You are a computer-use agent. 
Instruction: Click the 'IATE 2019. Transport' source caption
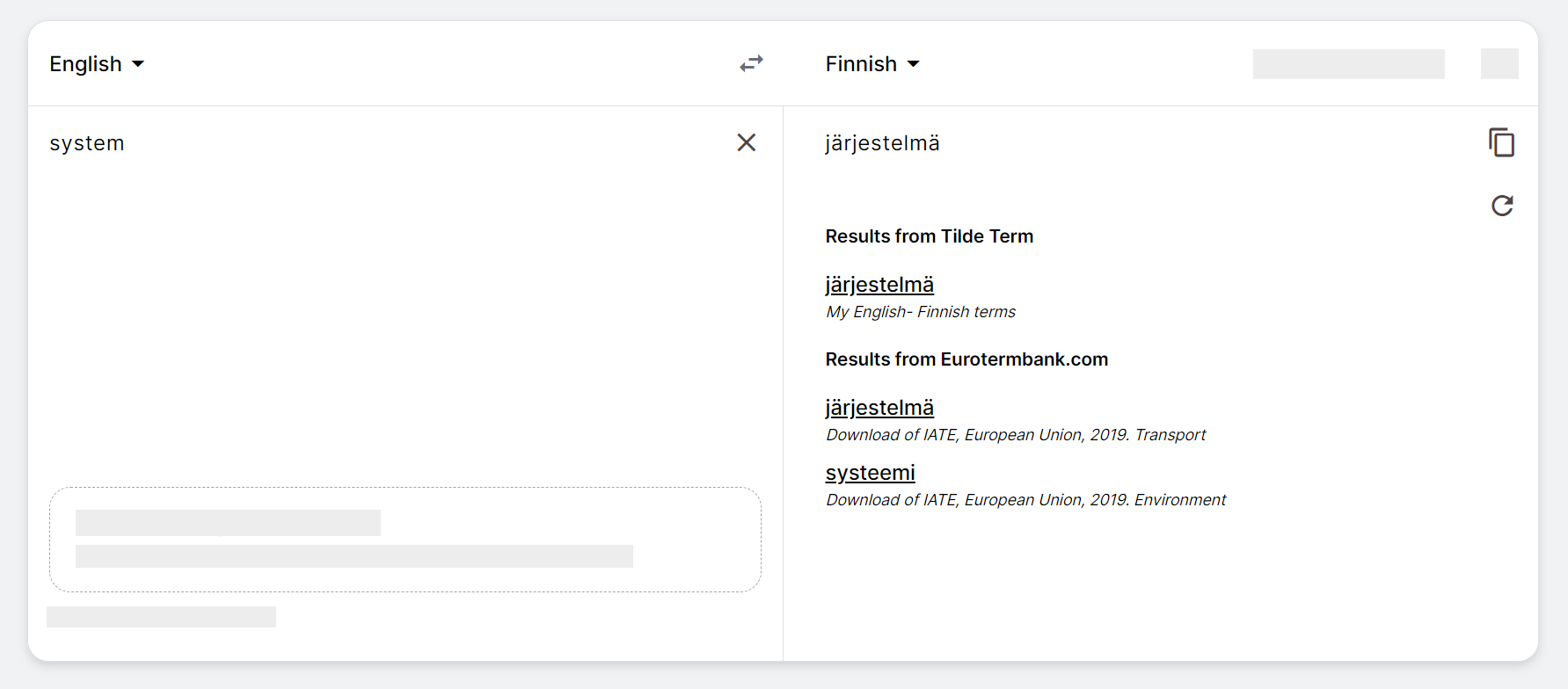[x=1016, y=435]
